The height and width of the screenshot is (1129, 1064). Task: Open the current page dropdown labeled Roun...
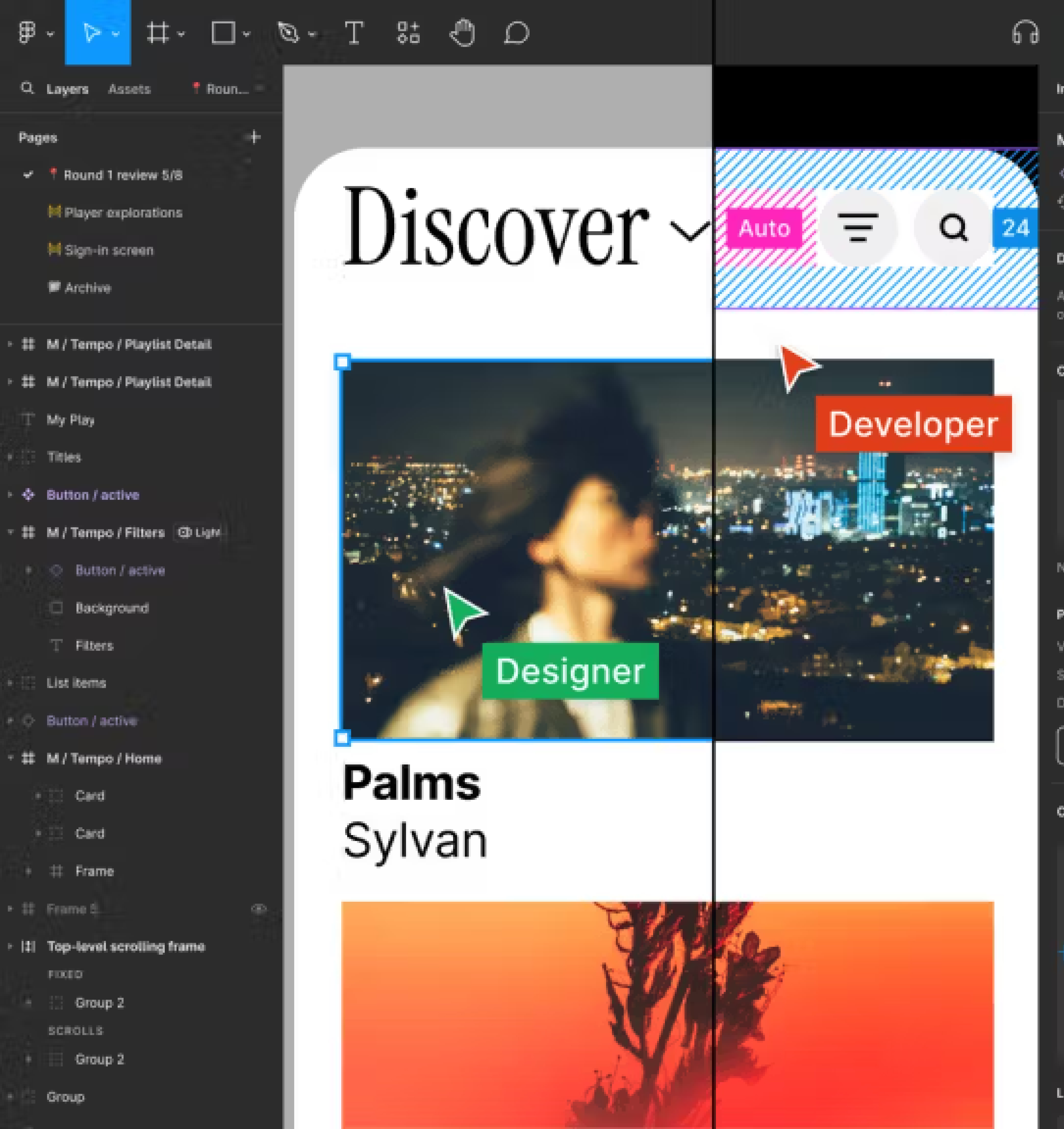227,89
